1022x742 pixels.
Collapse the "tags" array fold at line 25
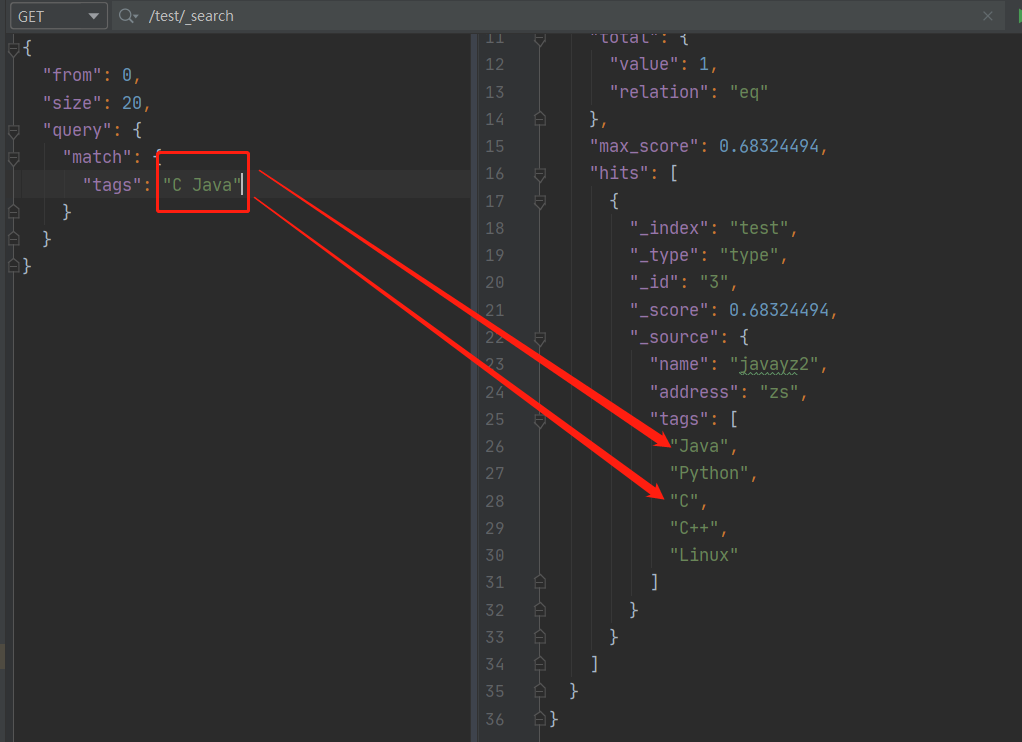tap(540, 420)
